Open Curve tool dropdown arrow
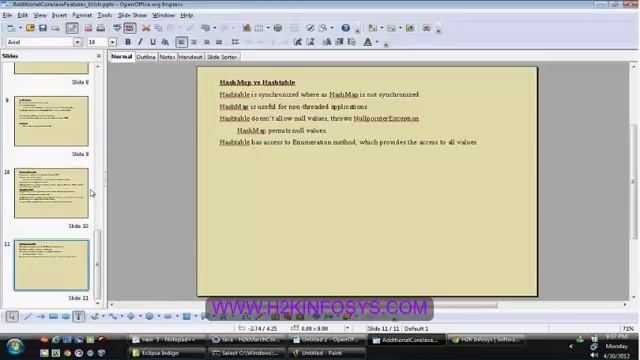 pos(103,316)
